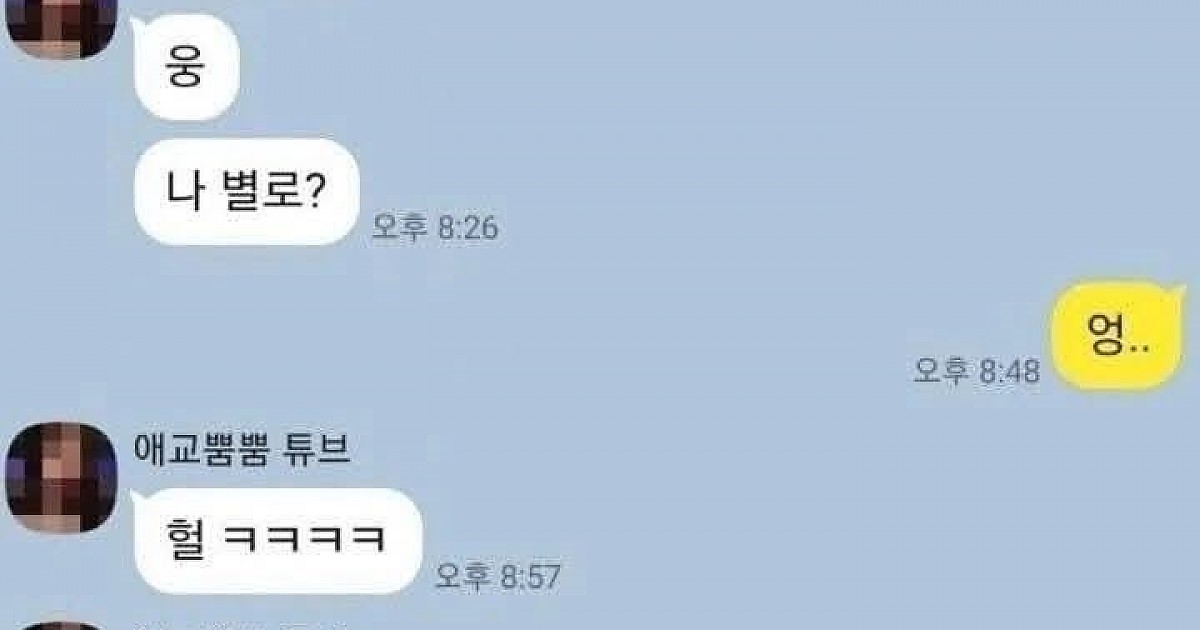Select the 웅 message bubble
The image size is (1200, 630).
tap(186, 69)
